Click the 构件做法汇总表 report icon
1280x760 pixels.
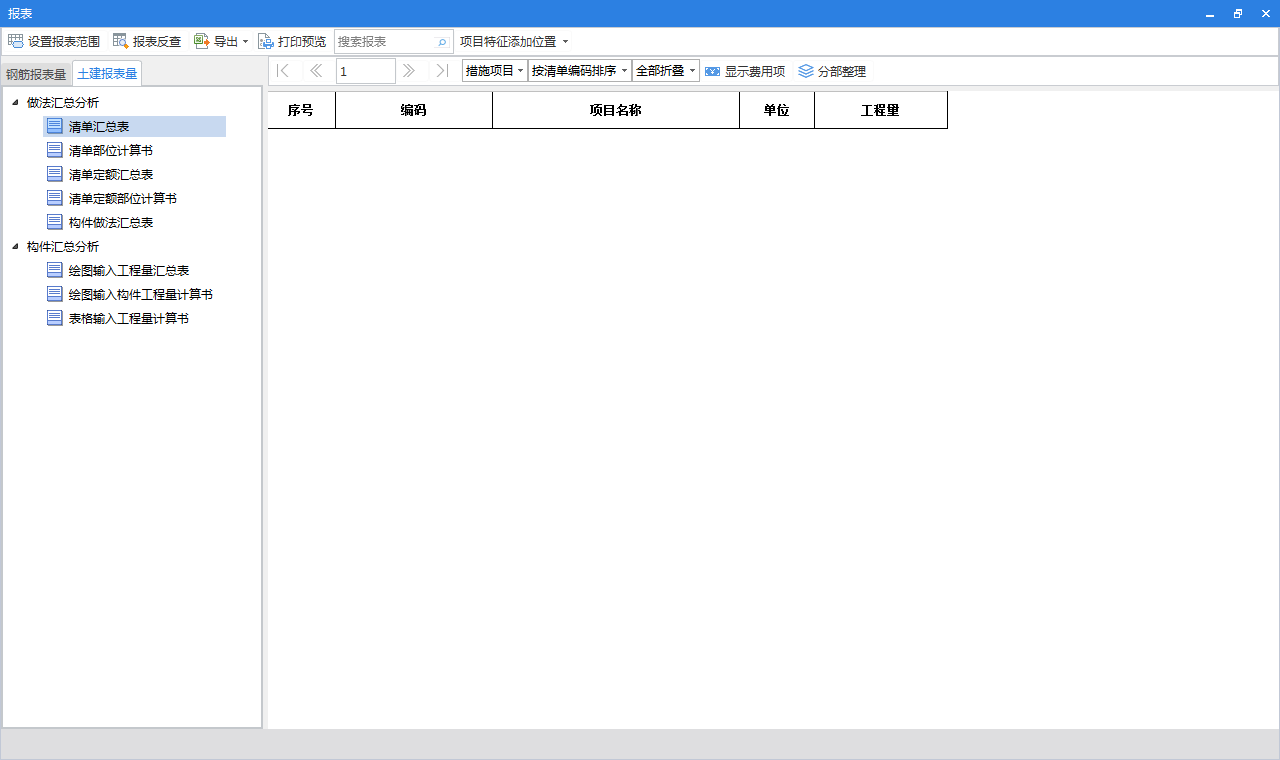pyautogui.click(x=55, y=222)
